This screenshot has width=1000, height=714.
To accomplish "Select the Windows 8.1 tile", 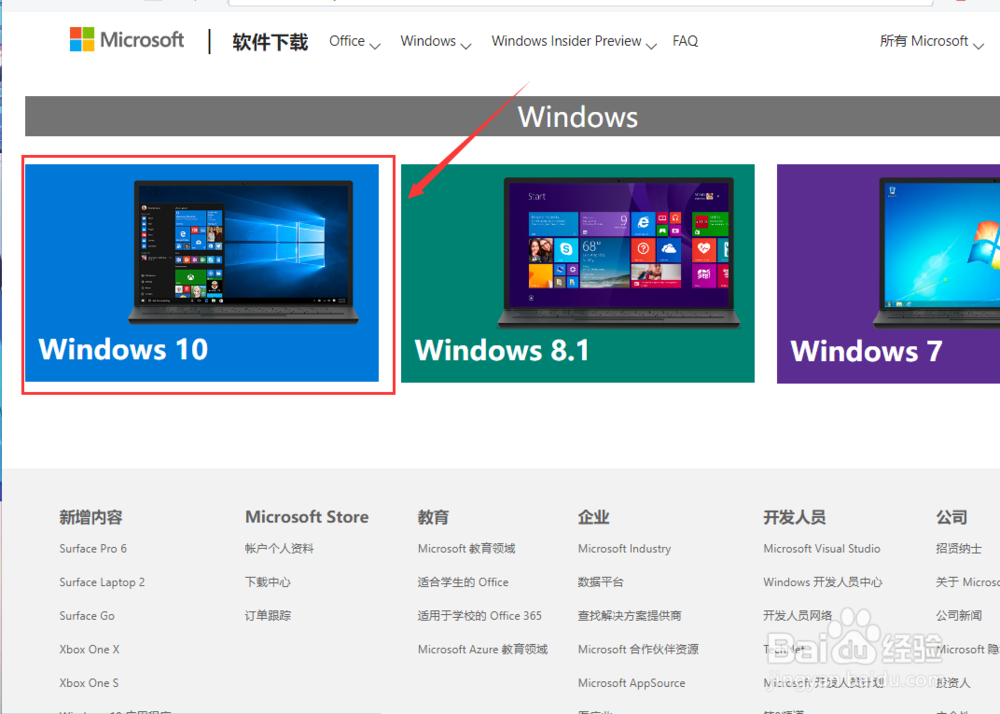I will (577, 272).
